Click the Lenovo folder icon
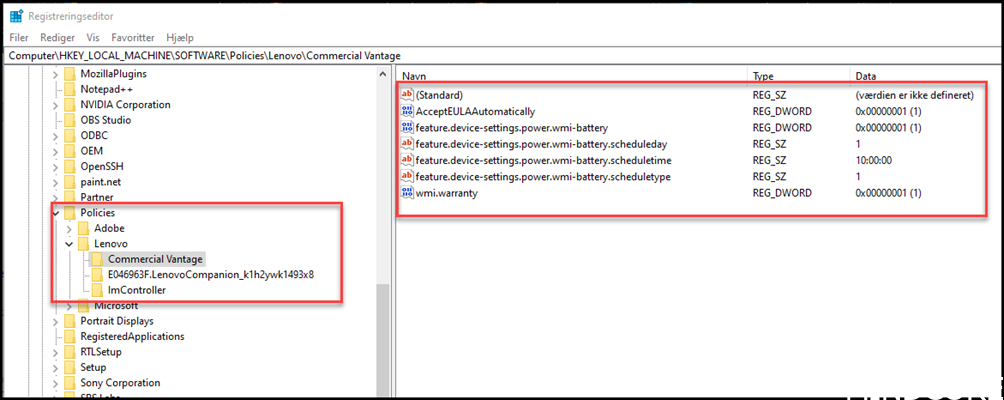 (x=83, y=244)
